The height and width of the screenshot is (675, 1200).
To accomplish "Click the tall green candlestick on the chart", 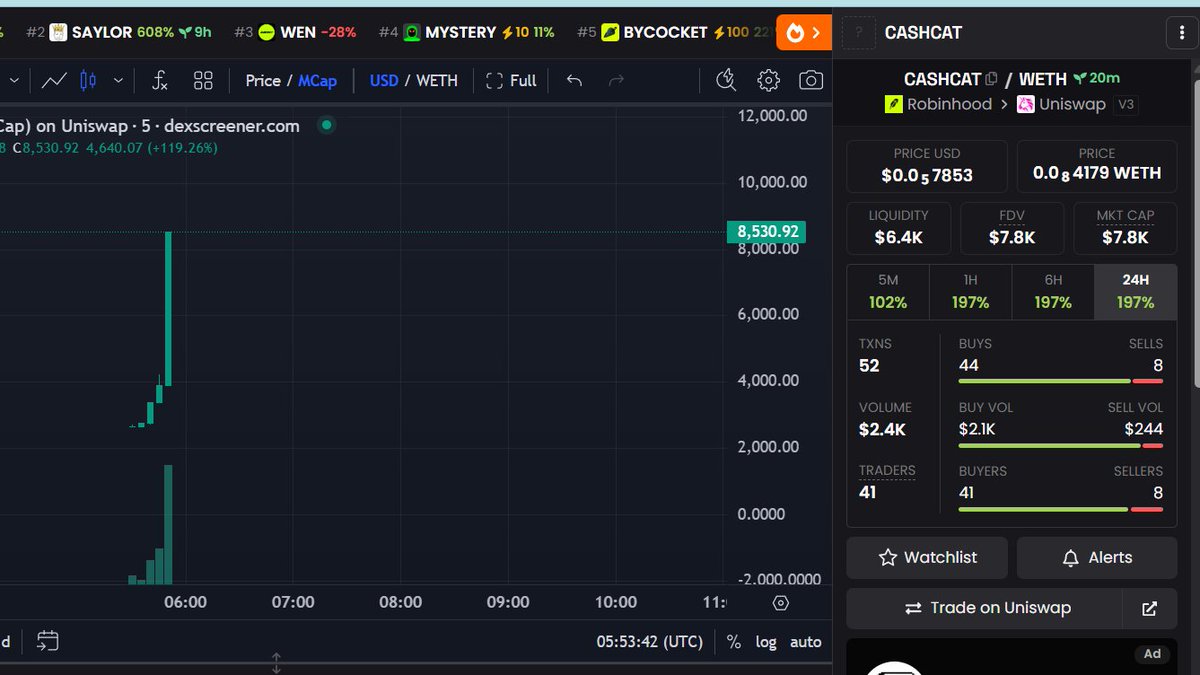I will tap(168, 308).
